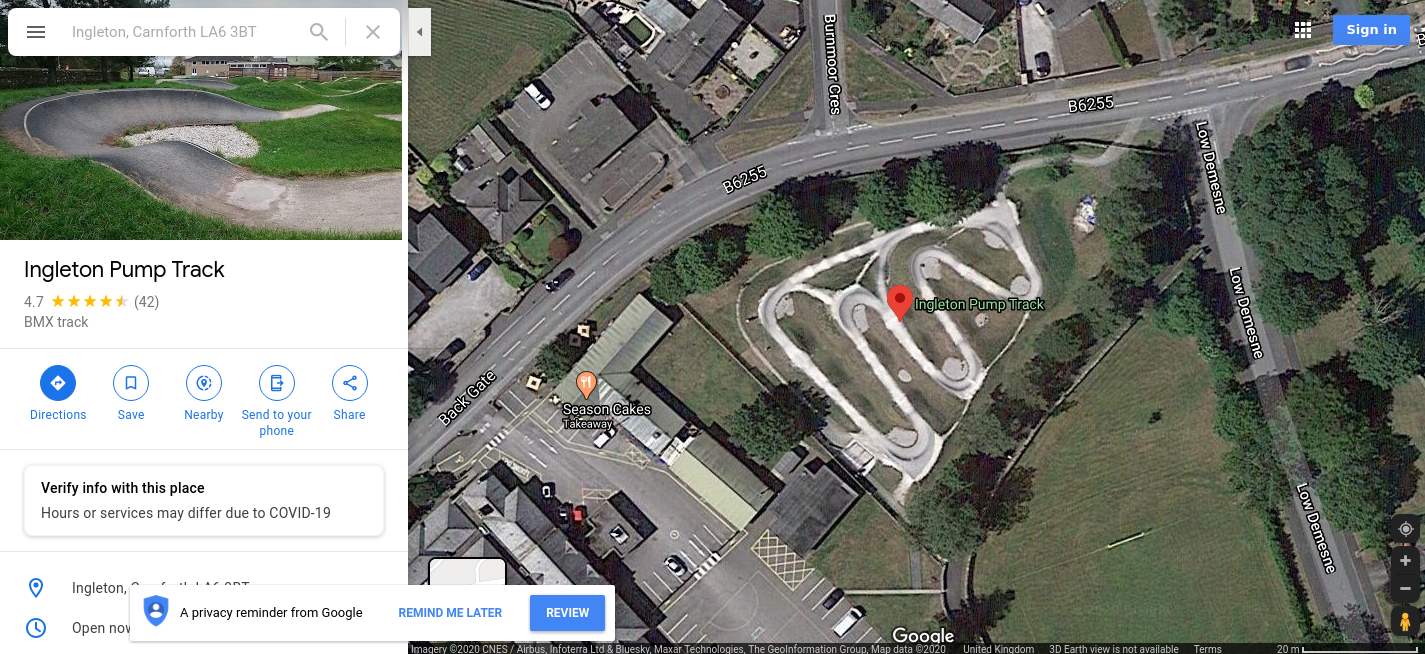Image resolution: width=1425 pixels, height=654 pixels.
Task: Zoom out with the minus button
Action: pos(1405,588)
